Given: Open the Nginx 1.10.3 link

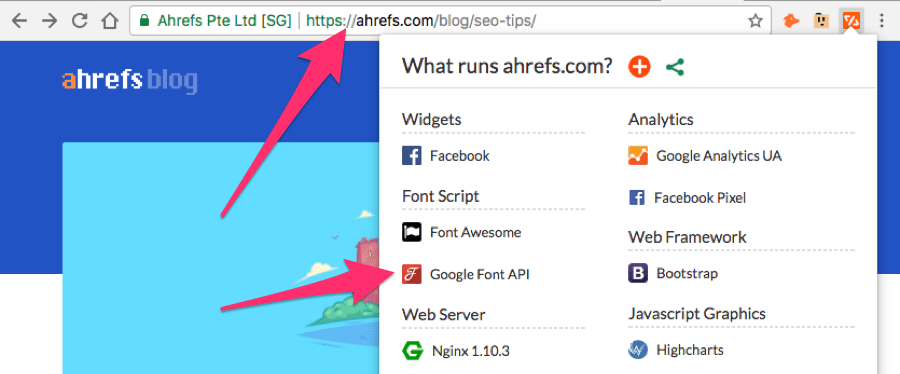Looking at the screenshot, I should (x=471, y=350).
